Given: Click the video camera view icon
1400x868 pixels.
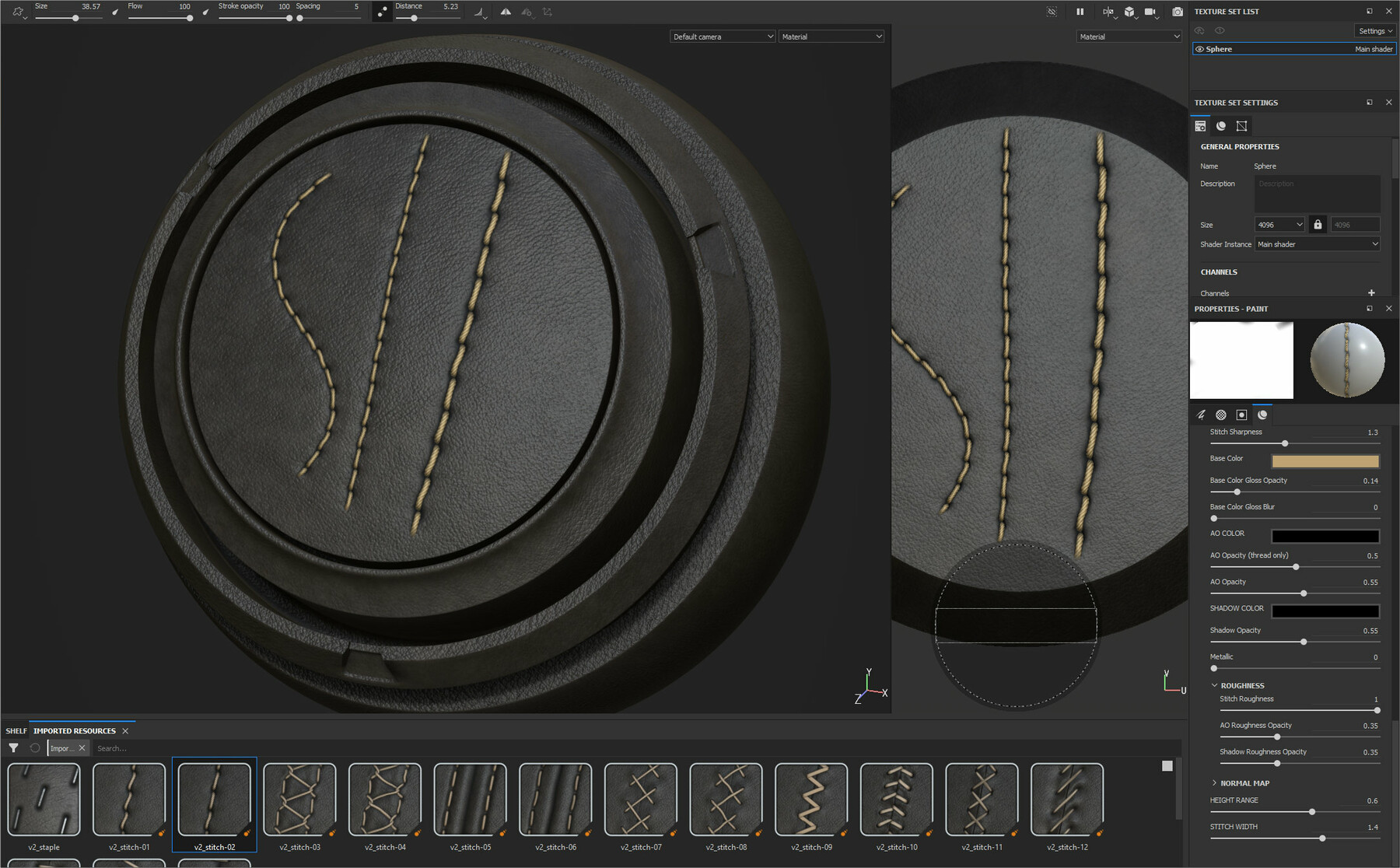Looking at the screenshot, I should pyautogui.click(x=1150, y=12).
